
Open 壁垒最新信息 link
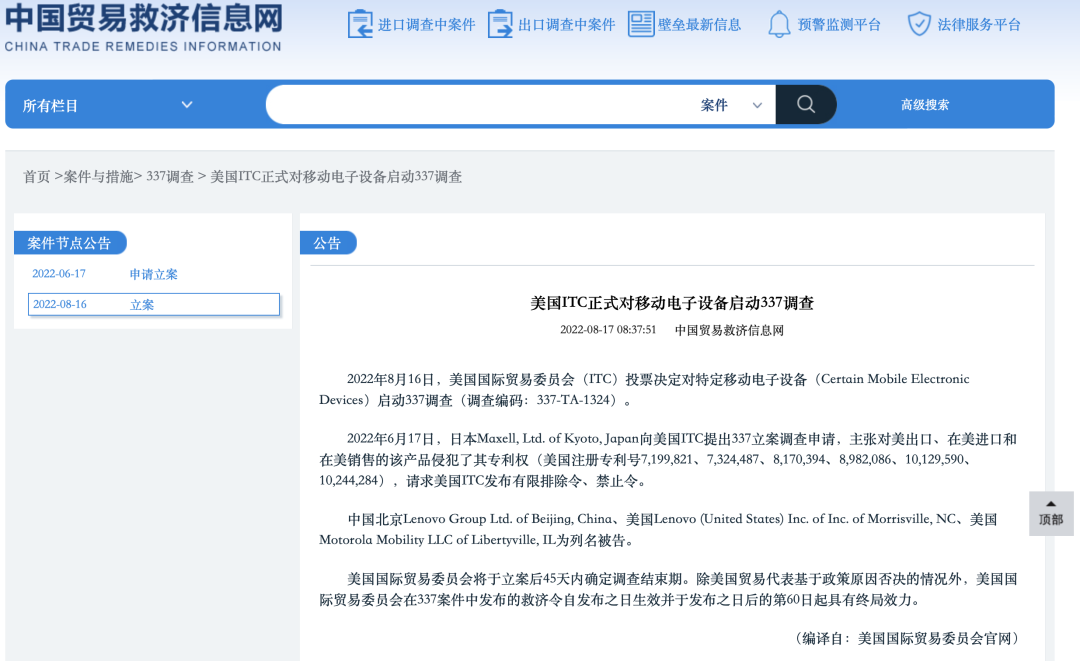point(699,25)
